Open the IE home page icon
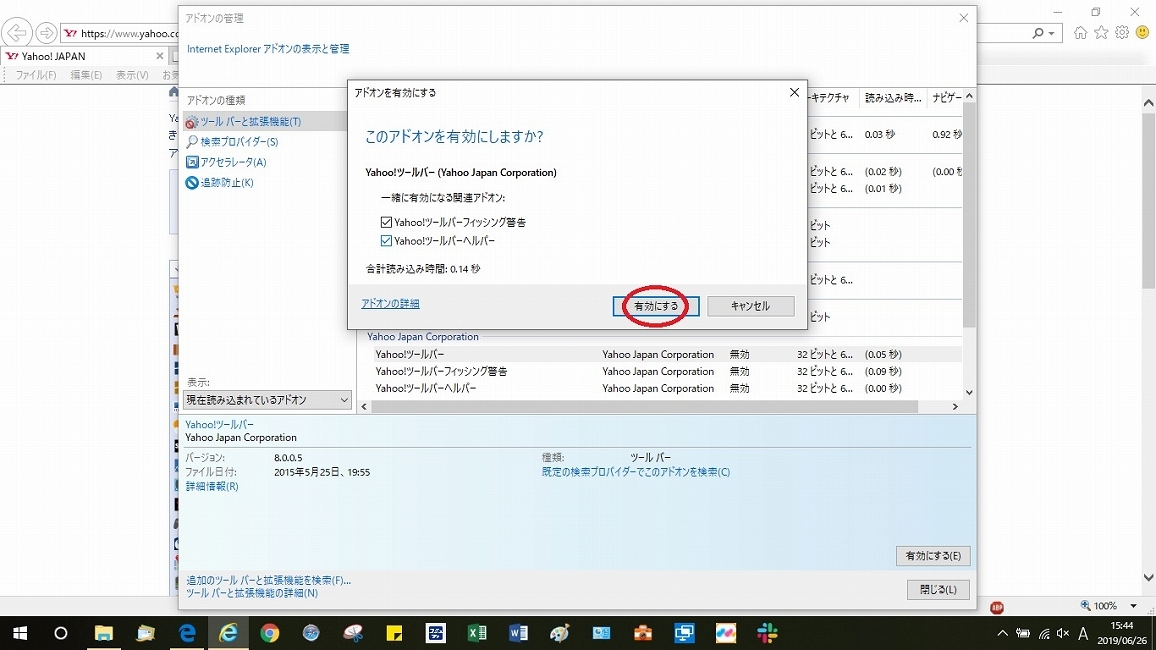The image size is (1156, 650). coord(1080,32)
